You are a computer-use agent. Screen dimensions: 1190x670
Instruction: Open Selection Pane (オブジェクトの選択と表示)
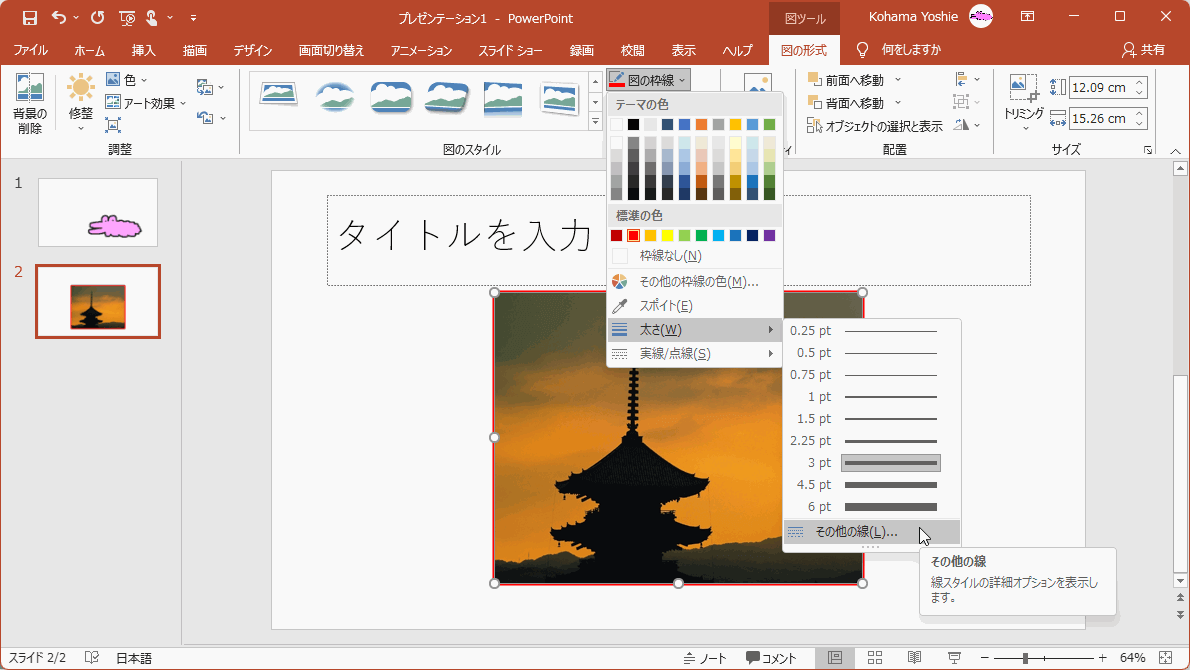[x=874, y=126]
